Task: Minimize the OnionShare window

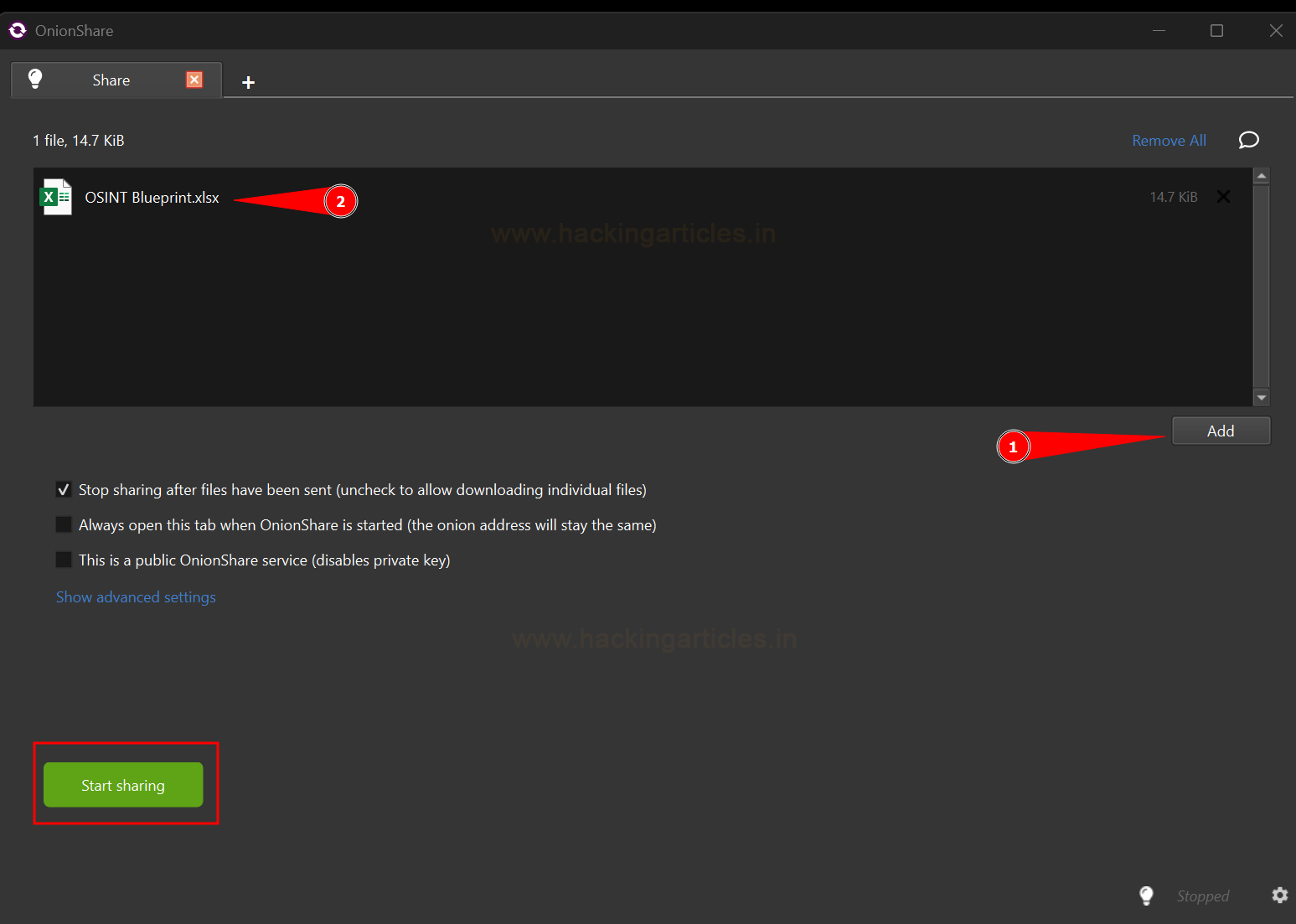Action: tap(1159, 31)
